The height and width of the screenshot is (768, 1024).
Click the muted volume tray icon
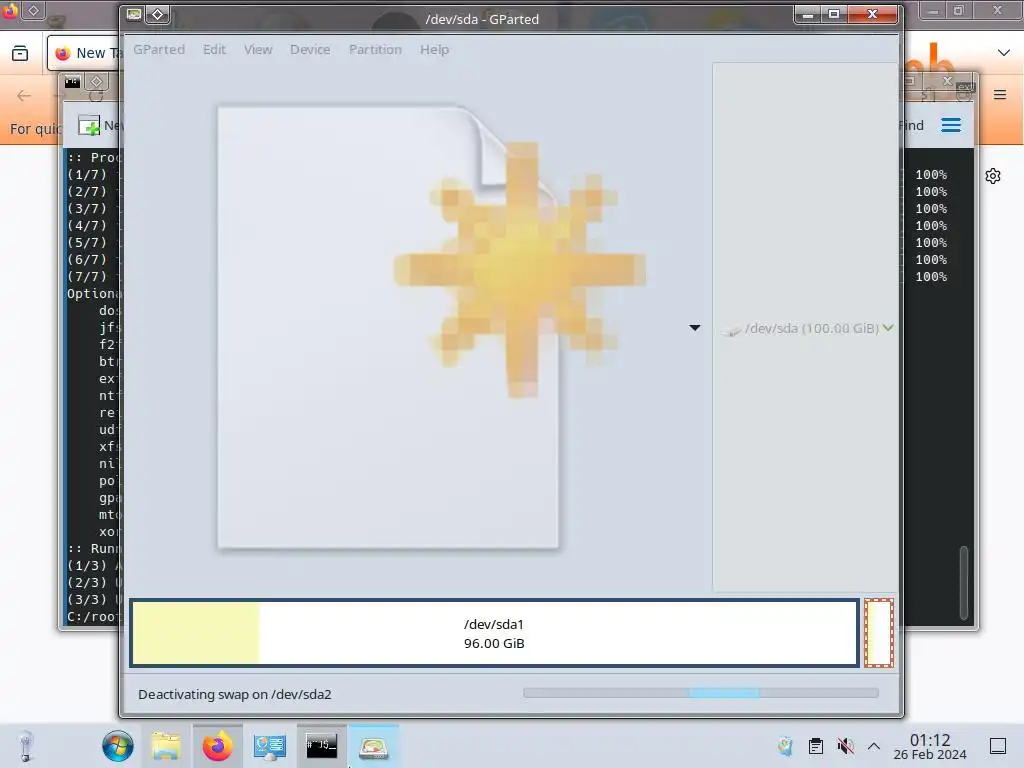coord(845,746)
